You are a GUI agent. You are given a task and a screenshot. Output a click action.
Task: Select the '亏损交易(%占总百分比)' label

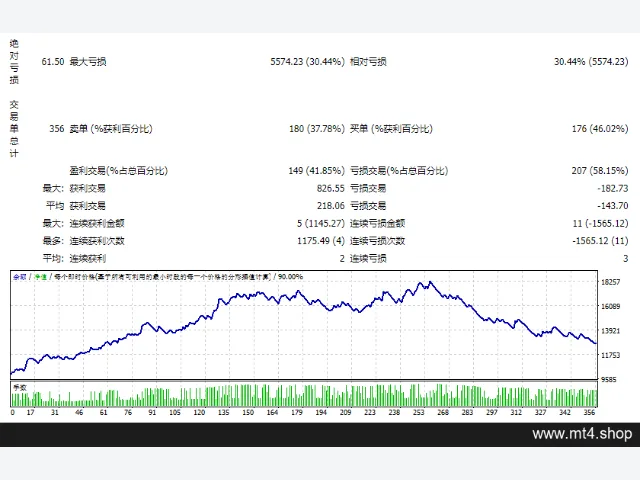click(399, 171)
